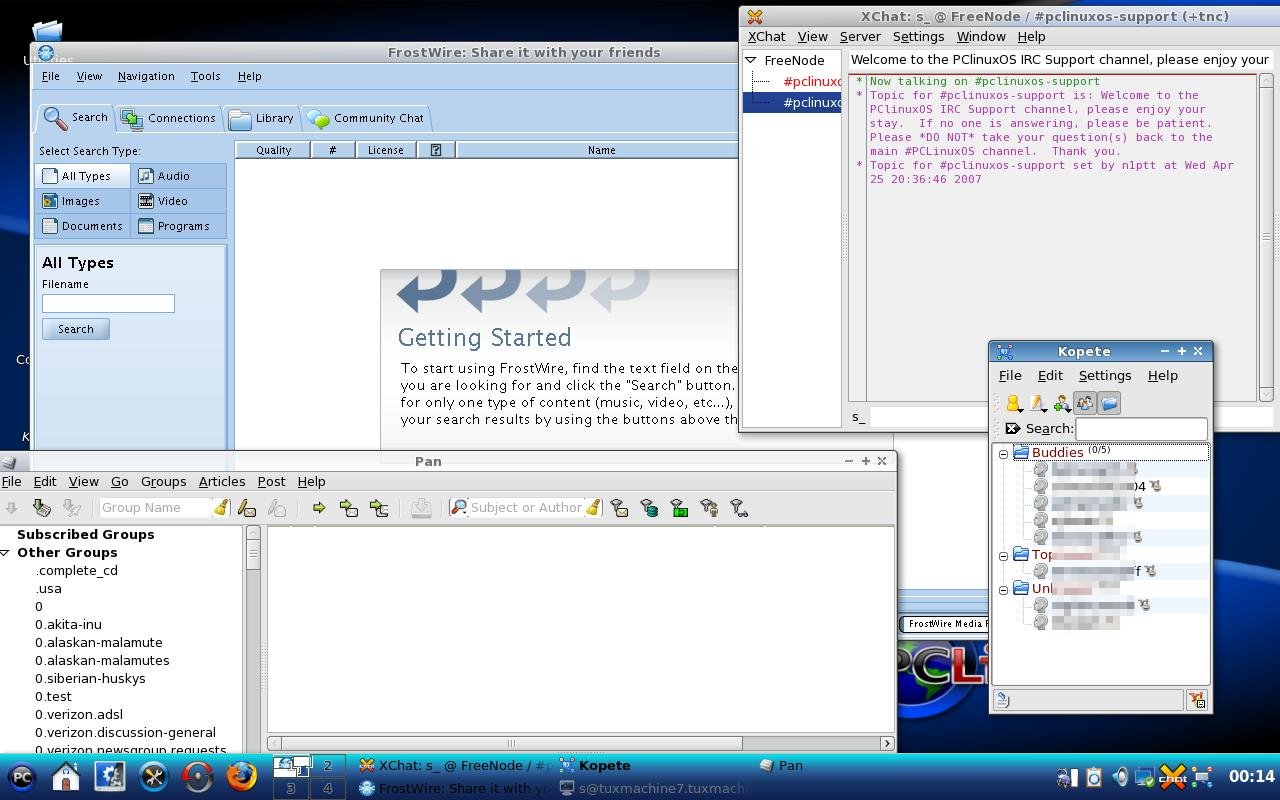Click the Quality column header in FrostWire

(x=274, y=150)
